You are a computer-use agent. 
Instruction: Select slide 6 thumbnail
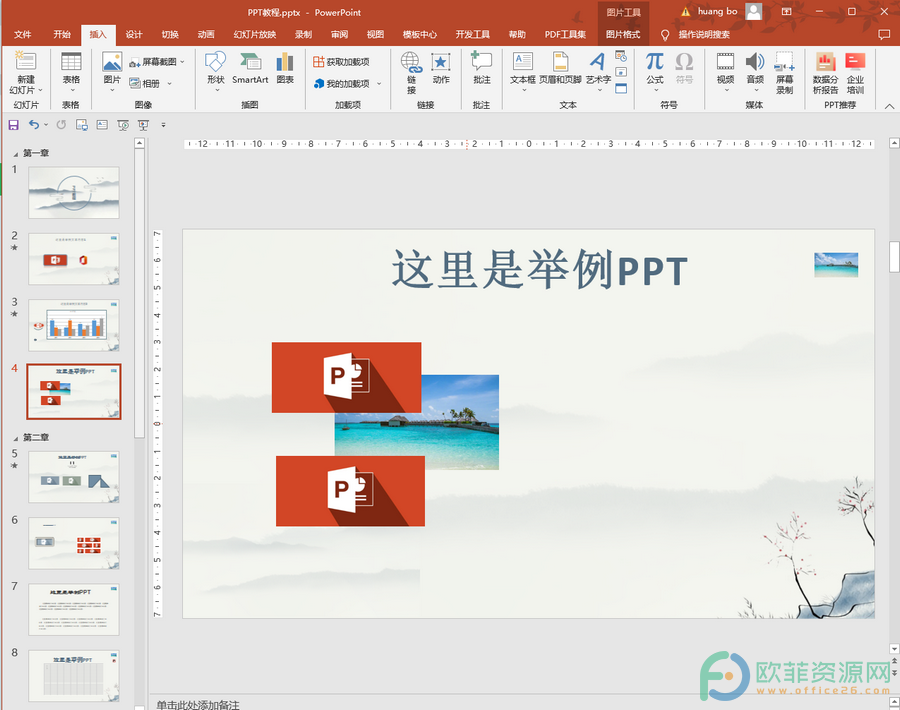point(74,543)
